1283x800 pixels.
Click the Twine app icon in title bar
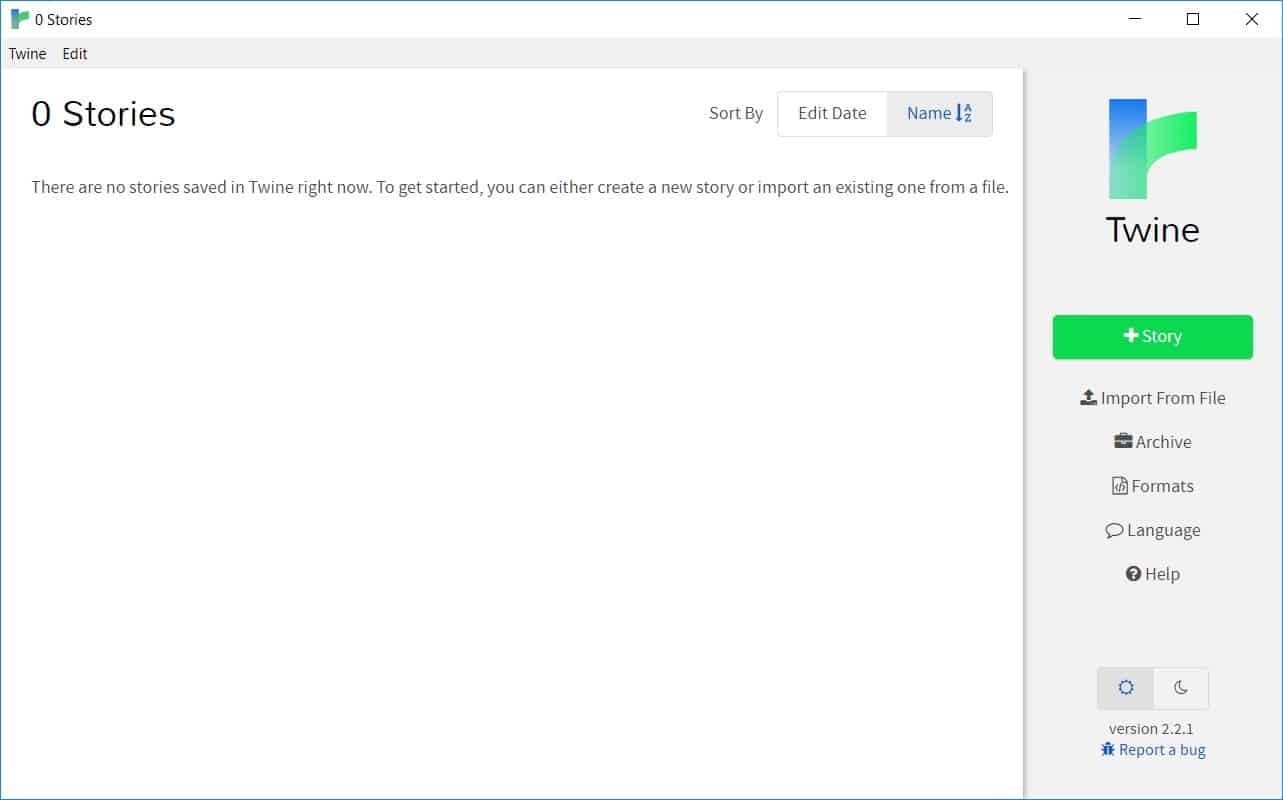click(x=19, y=19)
